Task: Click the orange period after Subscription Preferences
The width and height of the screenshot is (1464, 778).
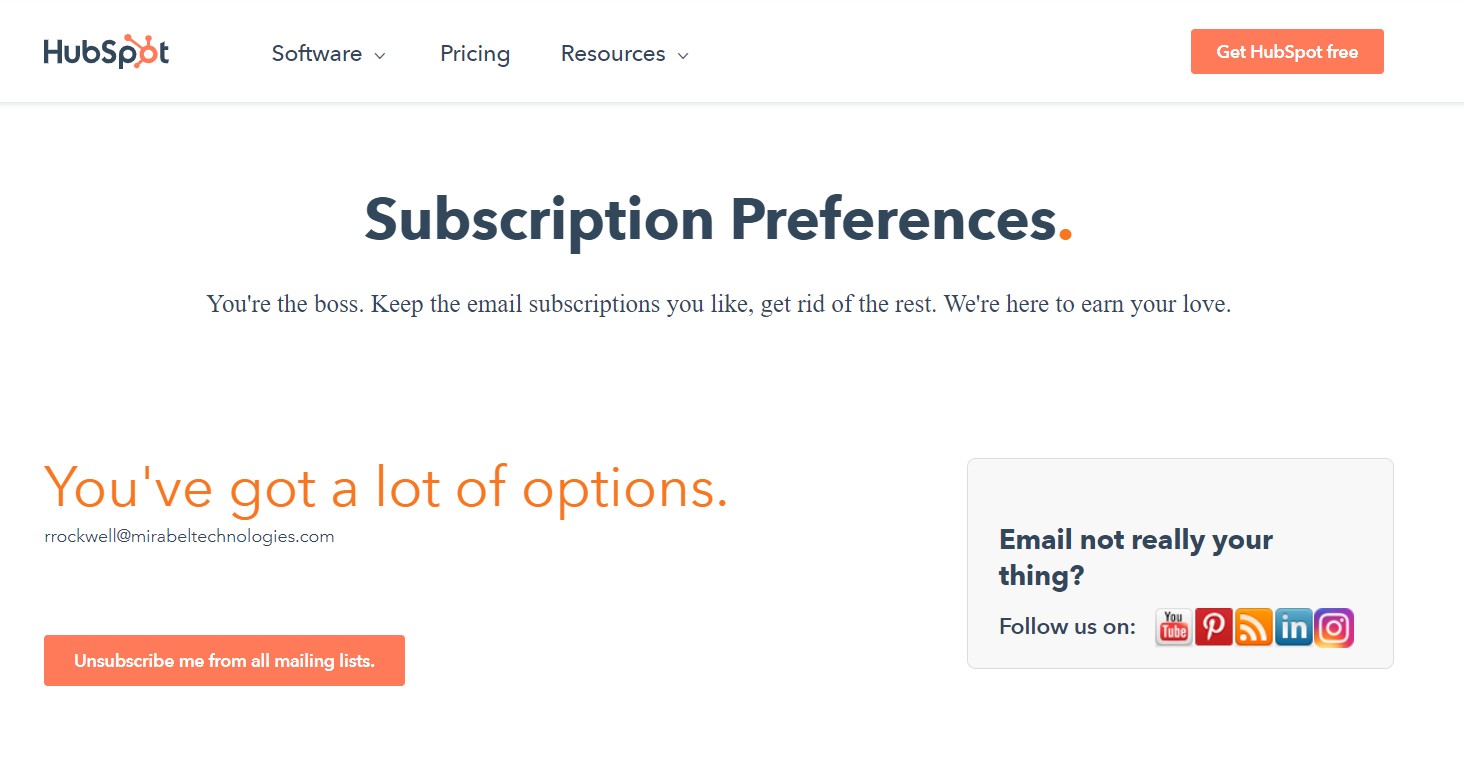Action: pyautogui.click(x=1066, y=235)
